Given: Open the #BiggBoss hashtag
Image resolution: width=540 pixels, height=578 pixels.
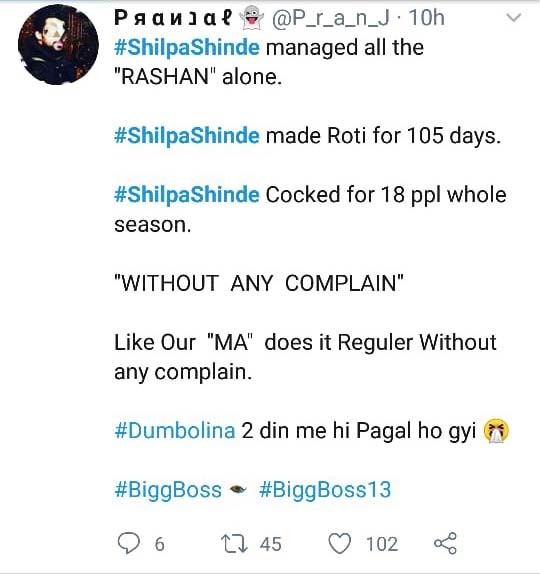Looking at the screenshot, I should pos(168,490).
